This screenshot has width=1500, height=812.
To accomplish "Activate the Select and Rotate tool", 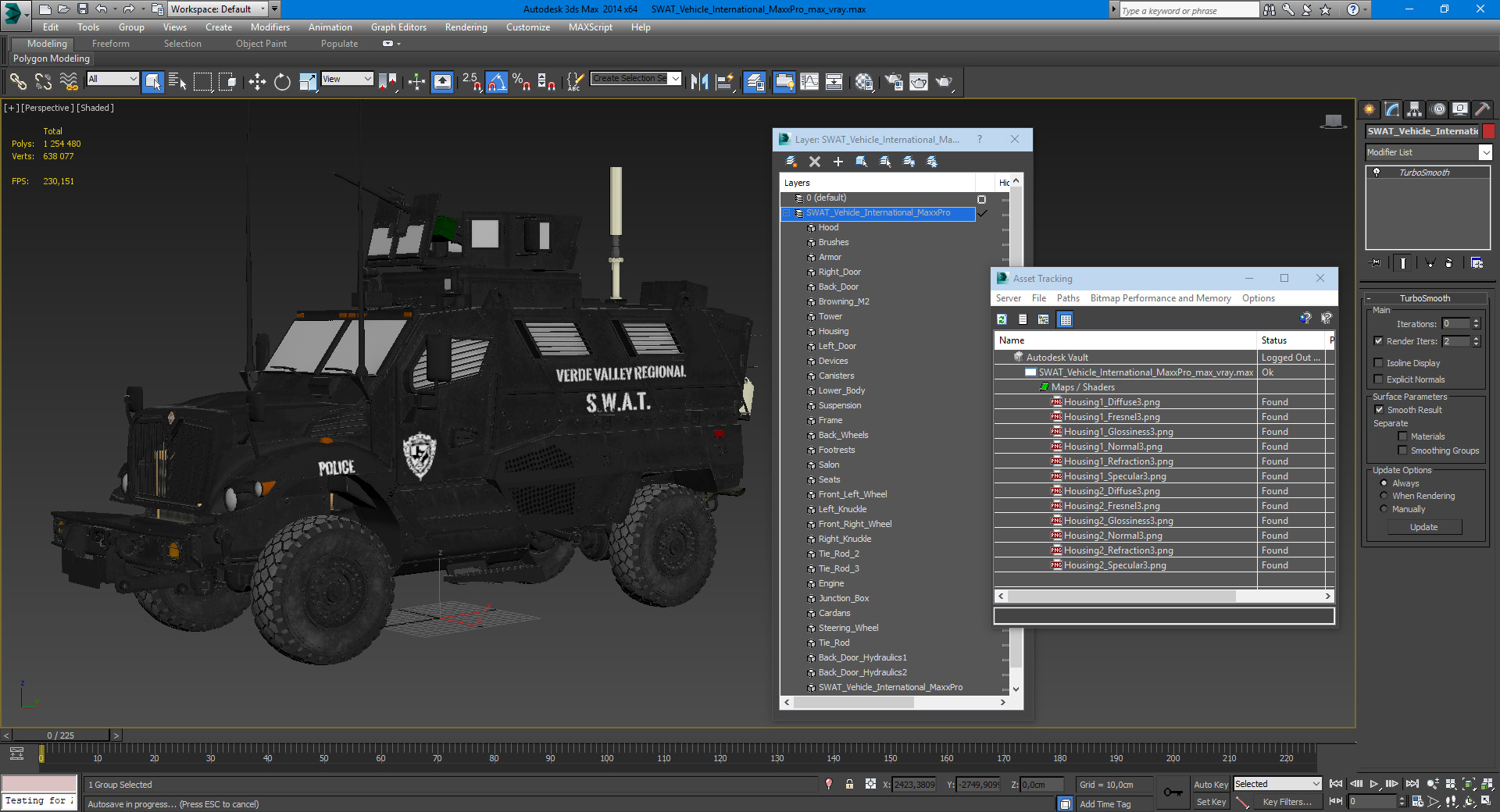I will pos(282,81).
